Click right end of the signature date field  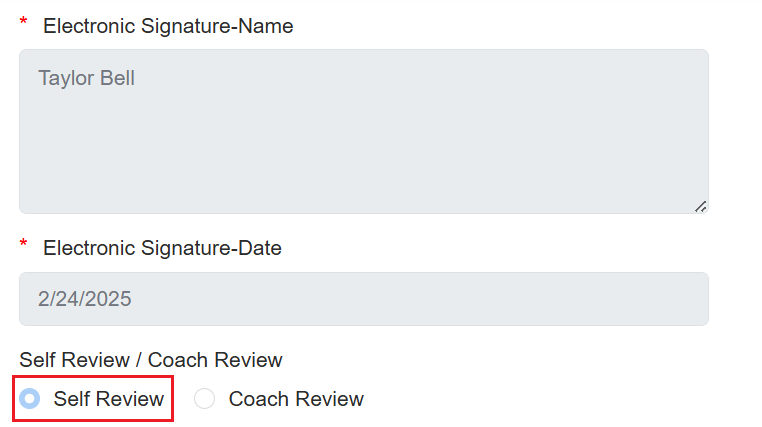pos(680,299)
